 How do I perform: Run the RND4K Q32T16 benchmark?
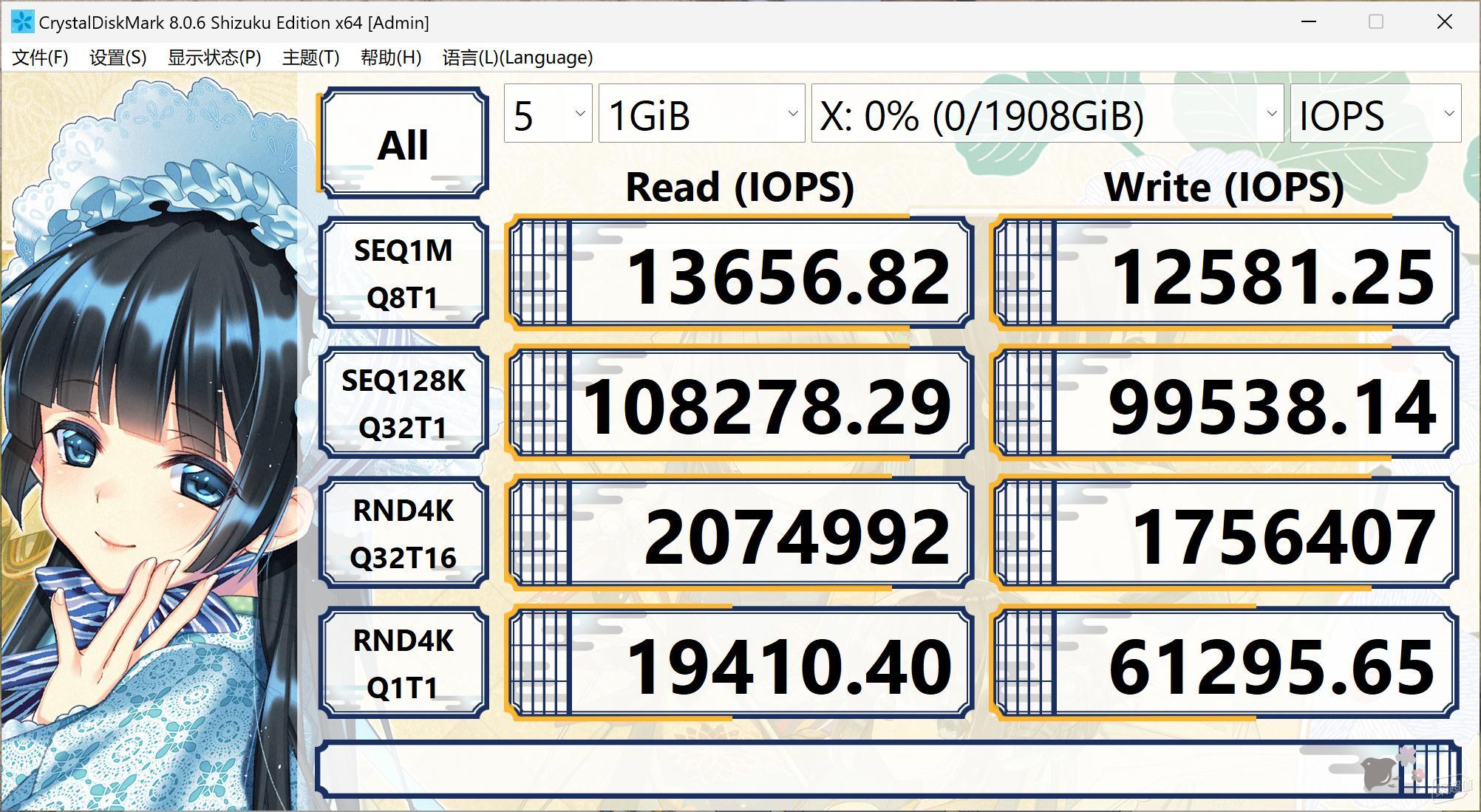(404, 533)
